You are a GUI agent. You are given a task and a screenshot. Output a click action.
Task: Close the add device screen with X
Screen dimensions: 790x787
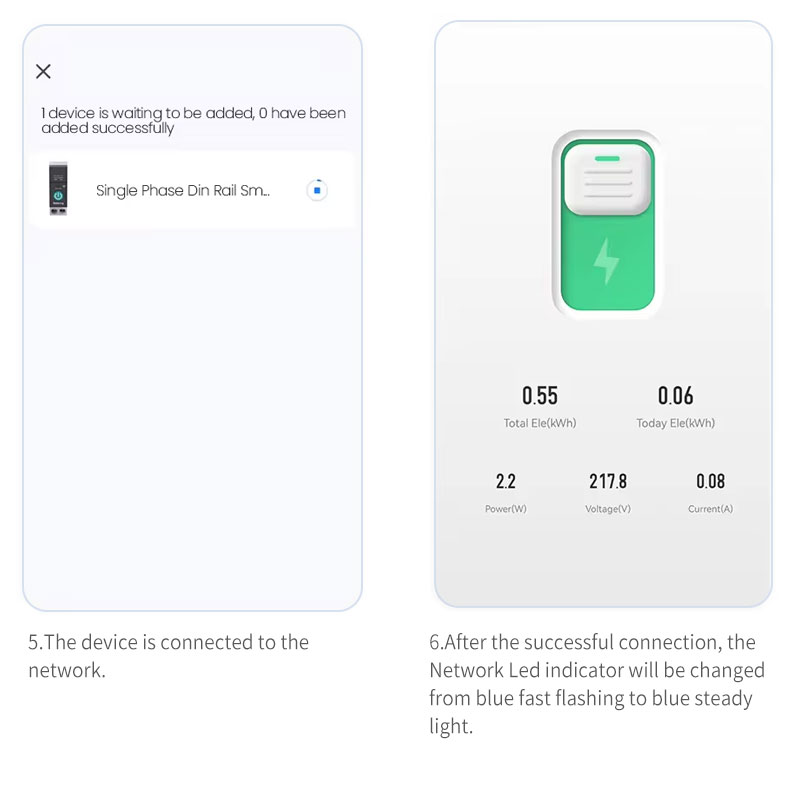[43, 71]
